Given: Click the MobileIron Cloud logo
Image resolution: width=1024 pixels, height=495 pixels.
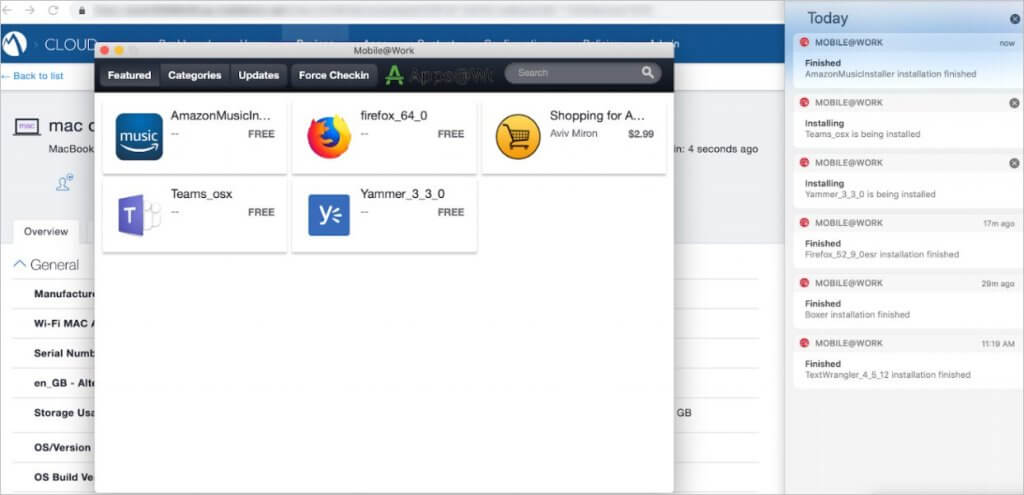Looking at the screenshot, I should [x=15, y=45].
